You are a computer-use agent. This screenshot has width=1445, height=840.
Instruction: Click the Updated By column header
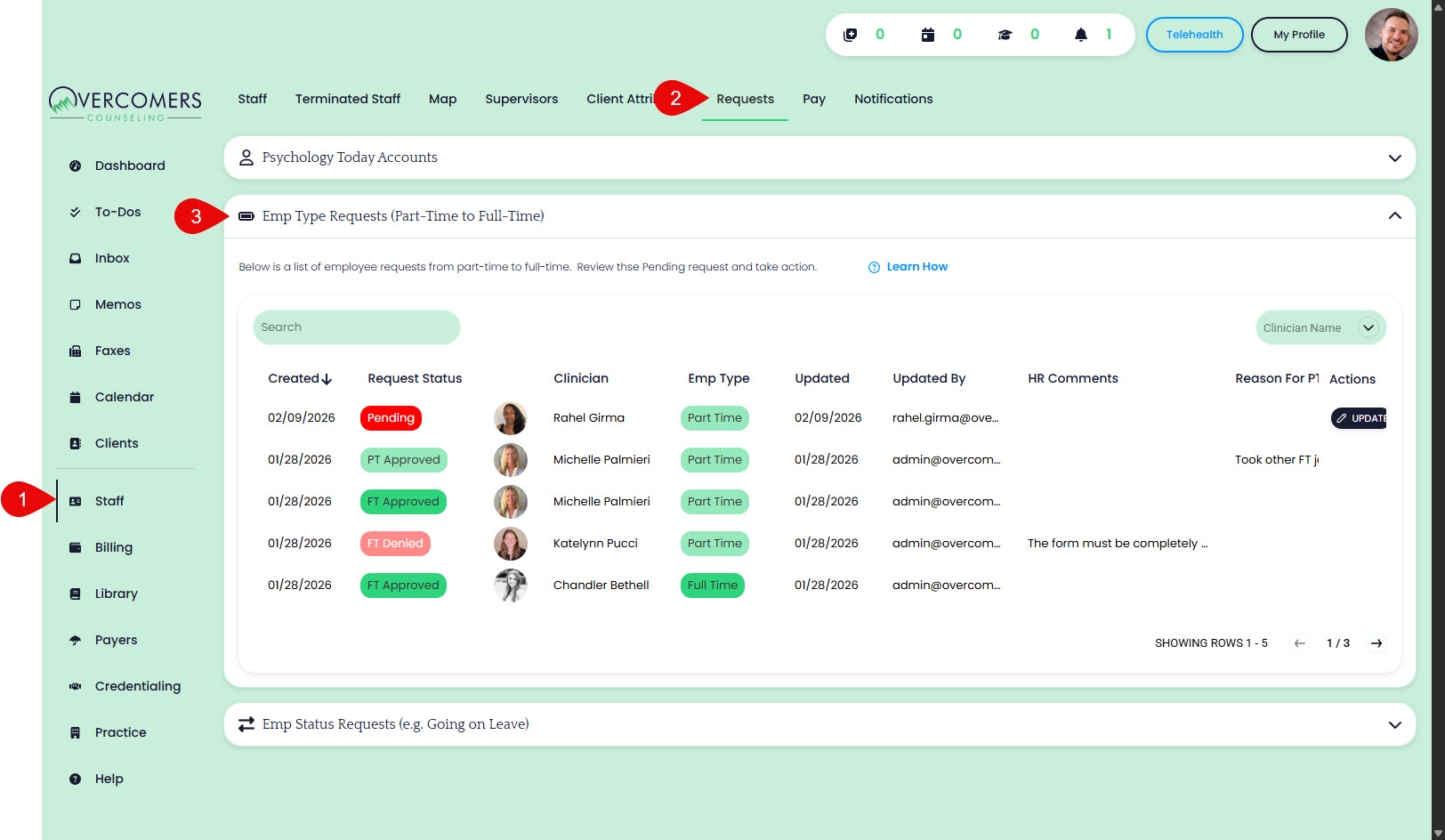(x=929, y=378)
